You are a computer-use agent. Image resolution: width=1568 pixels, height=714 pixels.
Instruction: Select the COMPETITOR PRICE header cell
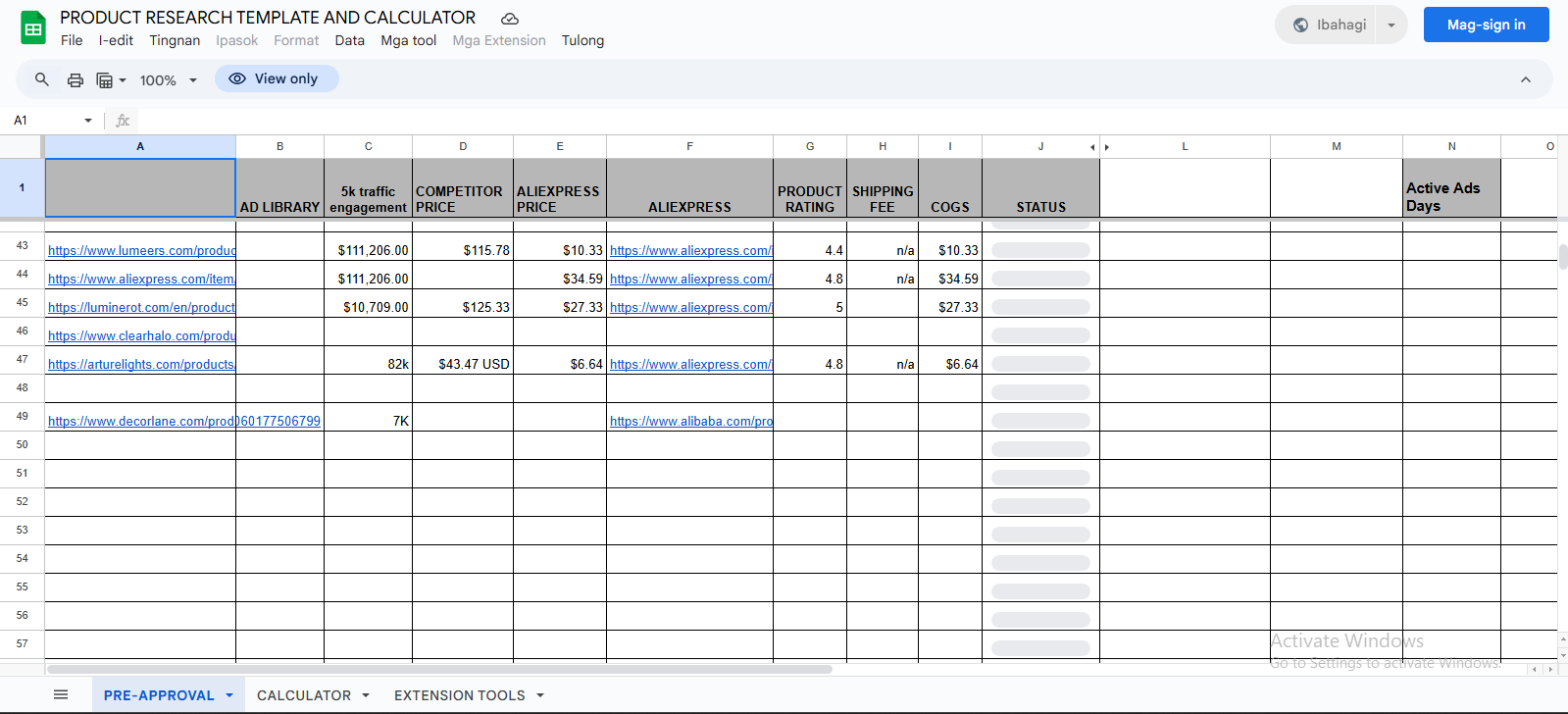click(463, 188)
